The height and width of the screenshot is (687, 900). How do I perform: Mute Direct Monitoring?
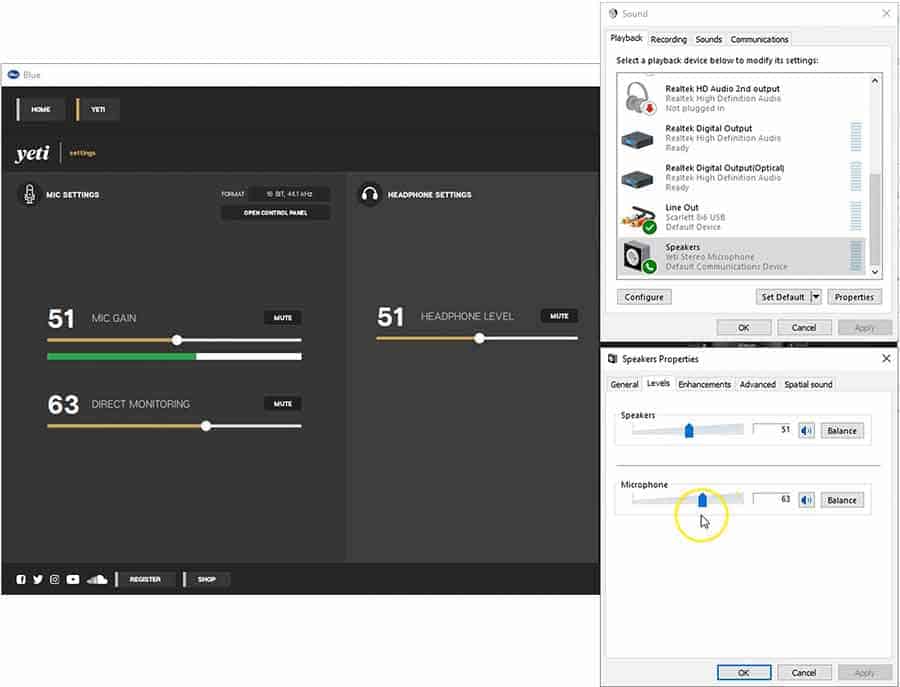click(282, 403)
